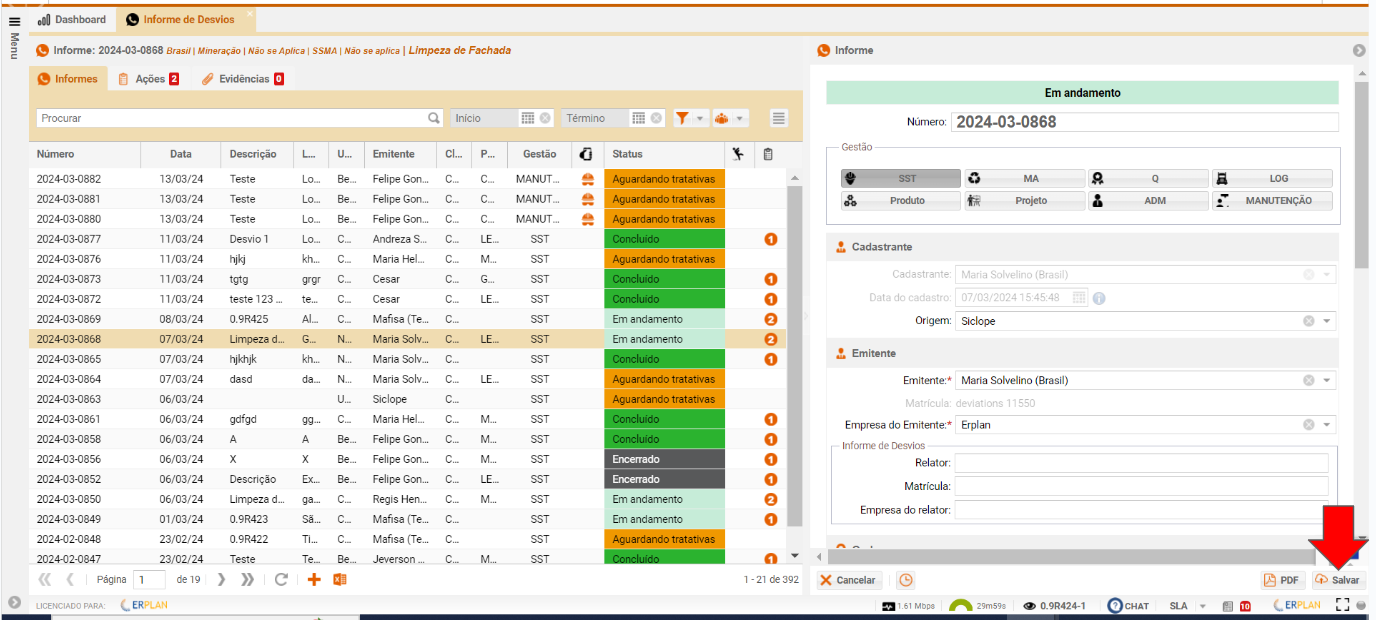
Task: Click the orange people group icon
Action: pyautogui.click(x=721, y=118)
